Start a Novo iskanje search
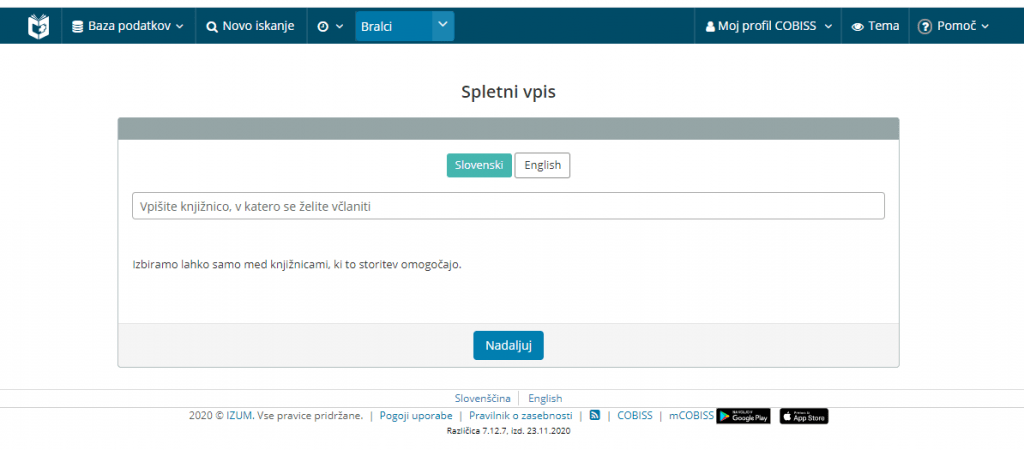This screenshot has height=450, width=1024. click(x=251, y=26)
